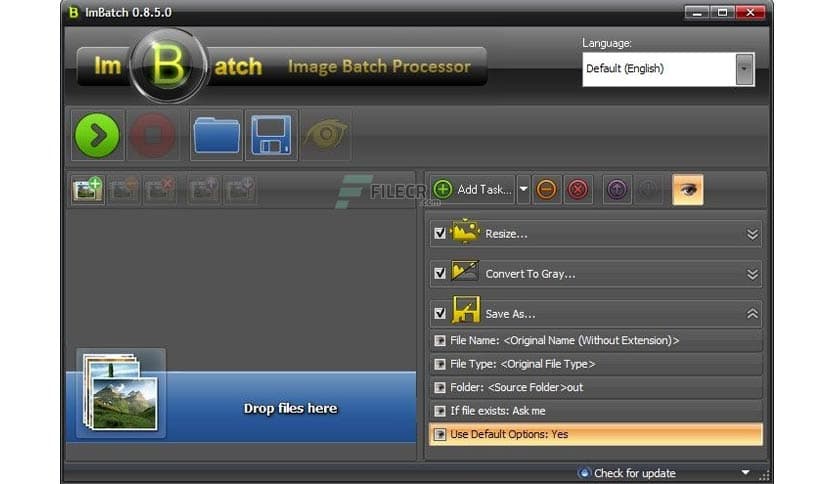Click the Use Default Options row arrow icon
The width and height of the screenshot is (836, 484).
pos(440,434)
